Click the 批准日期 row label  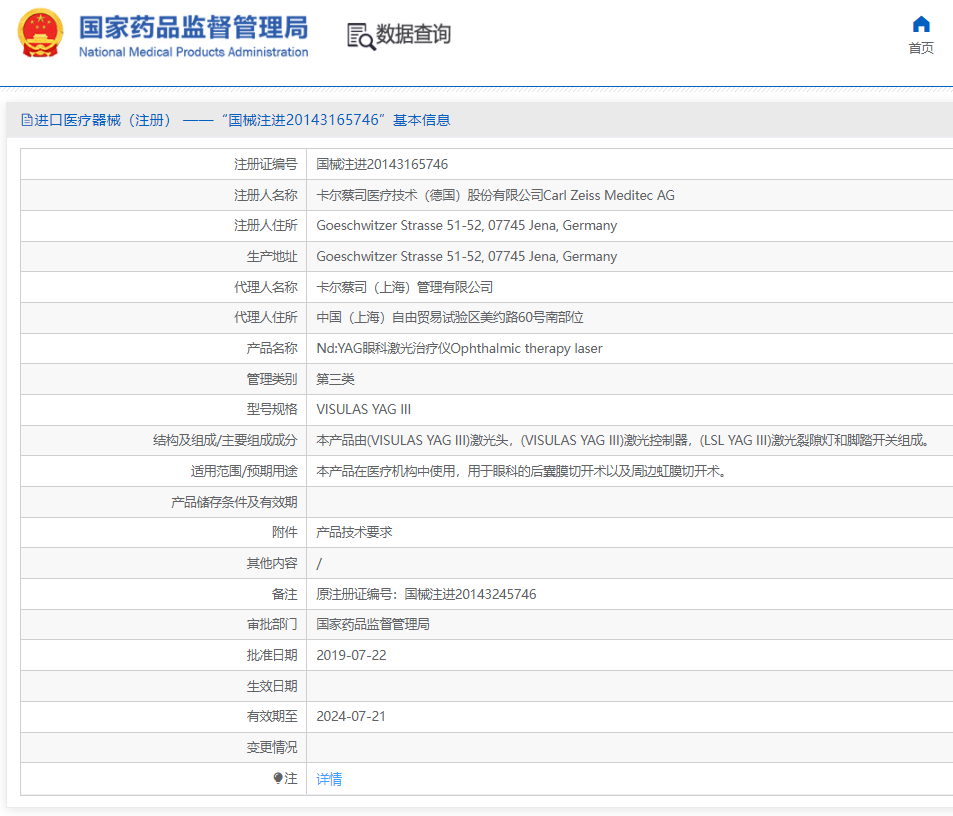pos(272,655)
